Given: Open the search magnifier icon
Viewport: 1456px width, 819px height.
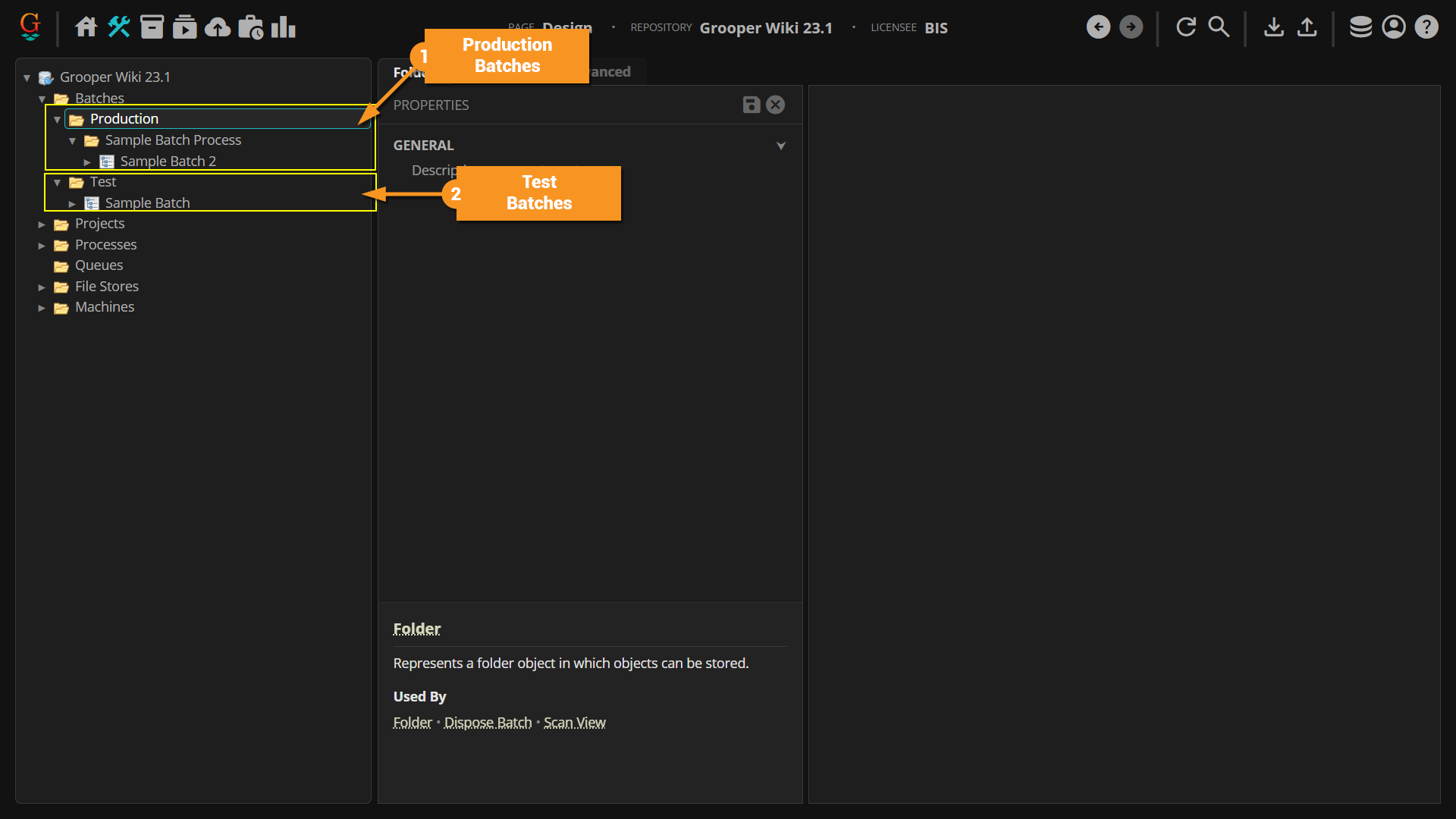Looking at the screenshot, I should [x=1219, y=27].
